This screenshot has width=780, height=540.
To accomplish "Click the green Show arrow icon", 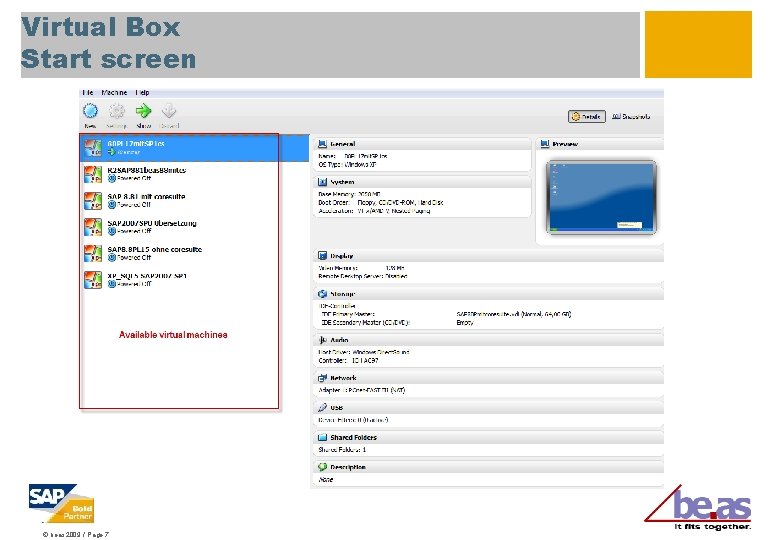I will pos(143,111).
